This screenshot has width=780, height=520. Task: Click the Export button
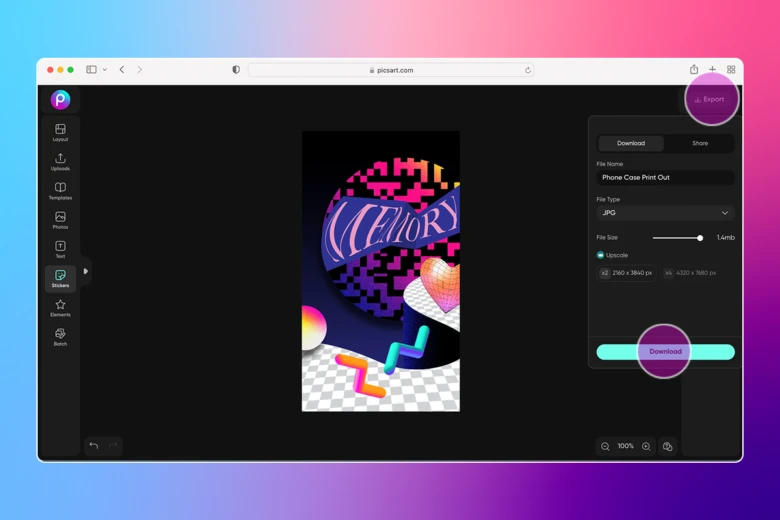pyautogui.click(x=711, y=99)
